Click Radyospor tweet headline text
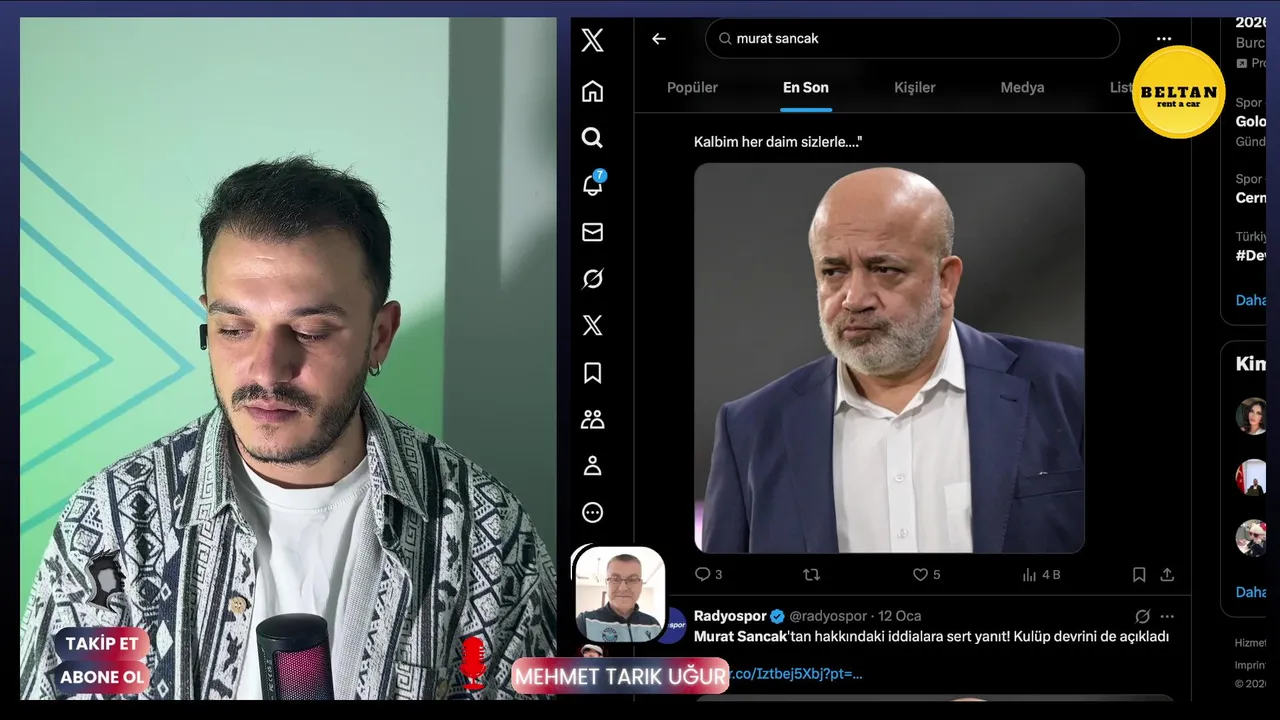The image size is (1280, 720). click(931, 636)
